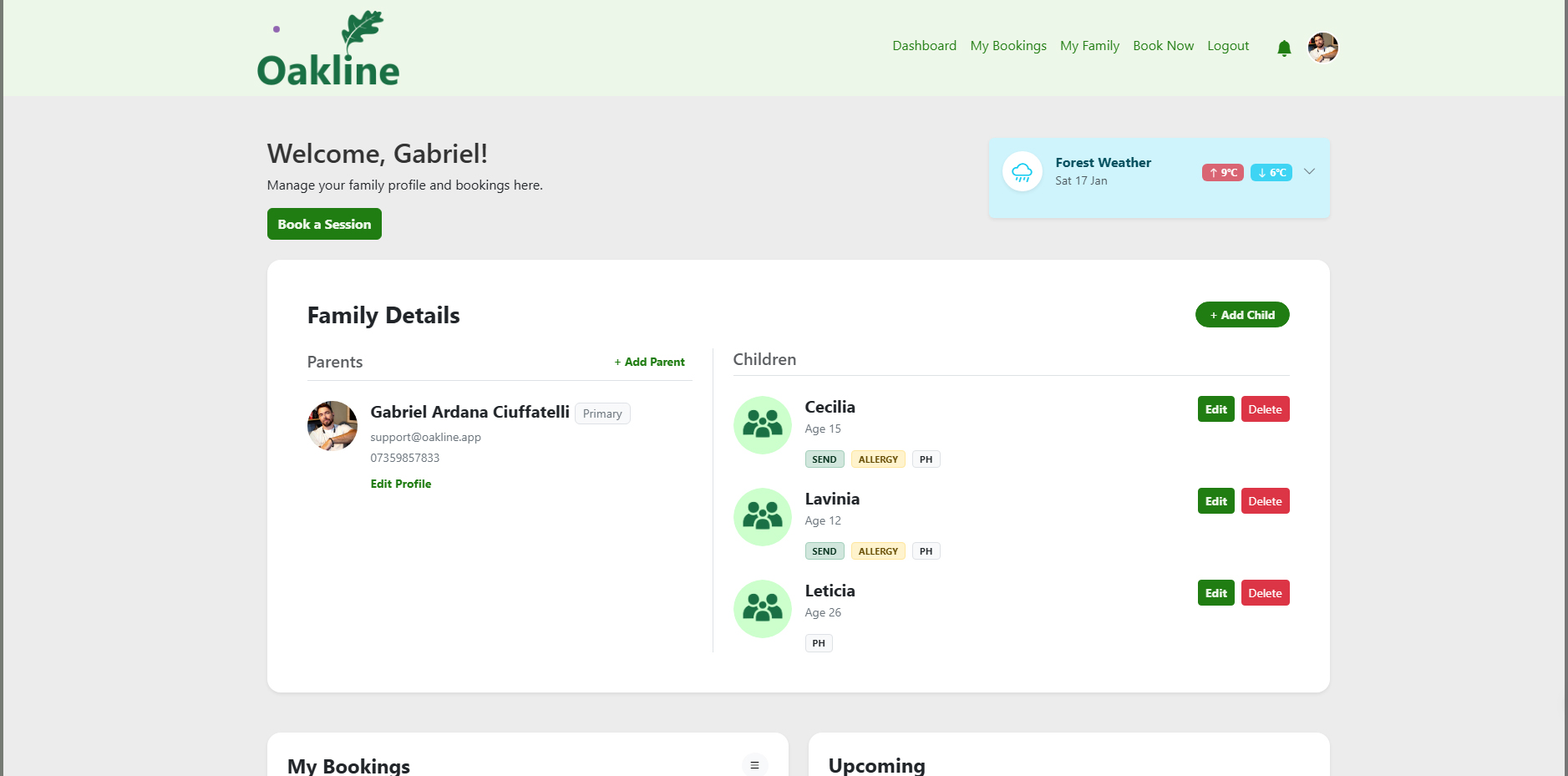Click Cecilia's green group avatar
1568x776 pixels.
pyautogui.click(x=762, y=425)
